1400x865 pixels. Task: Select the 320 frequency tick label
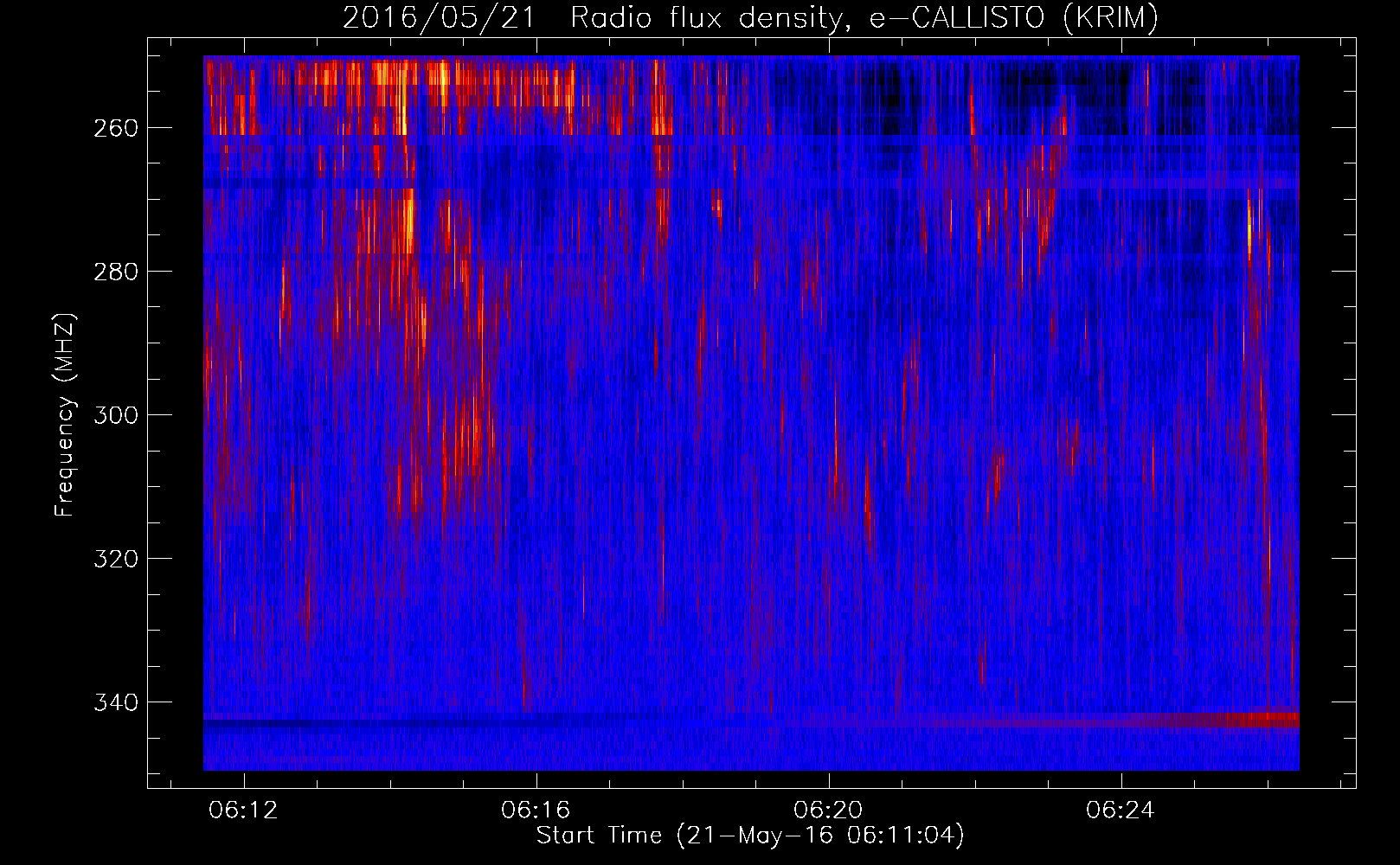pyautogui.click(x=116, y=559)
